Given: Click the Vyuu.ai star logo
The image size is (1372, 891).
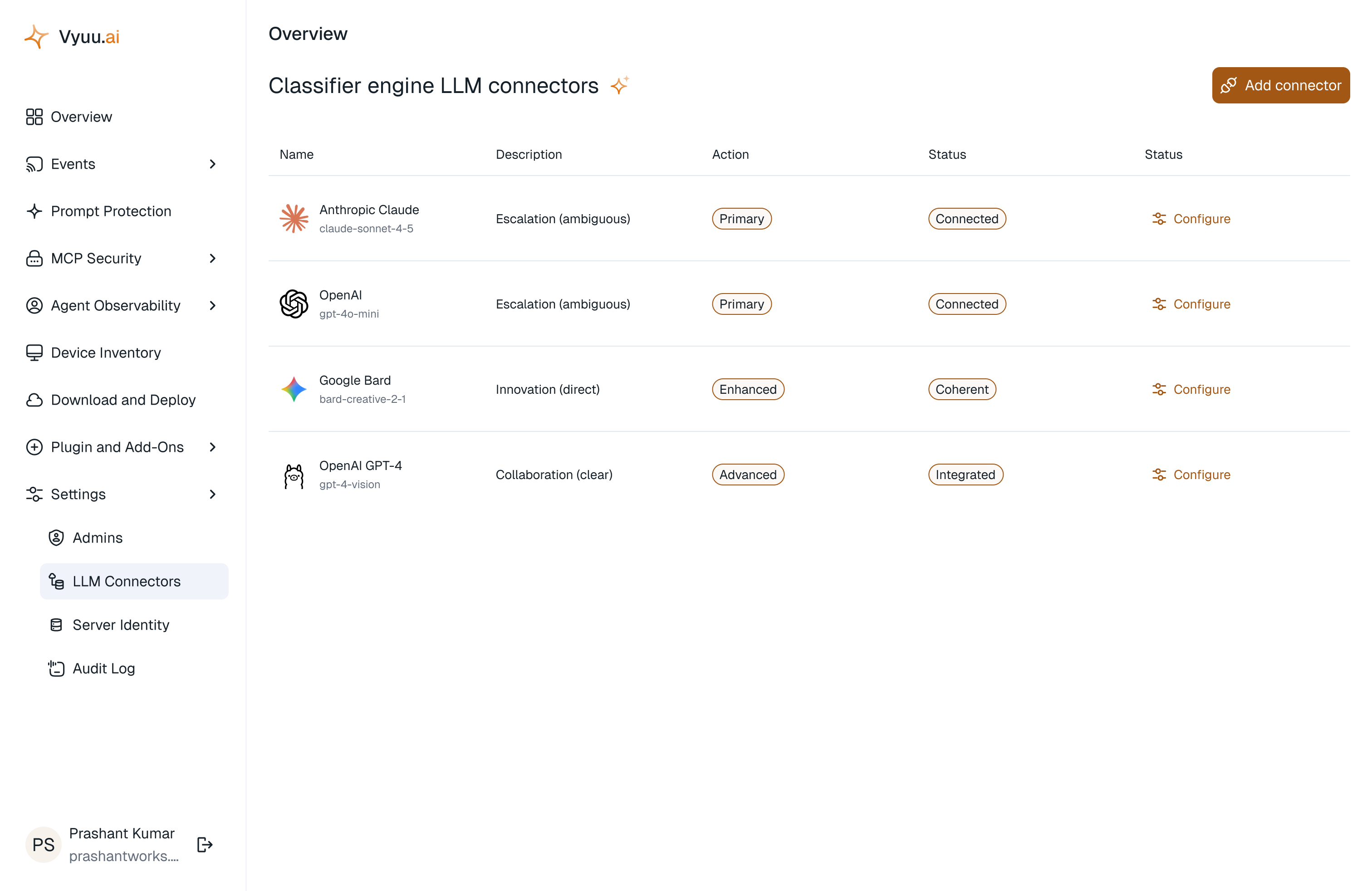Looking at the screenshot, I should click(36, 36).
